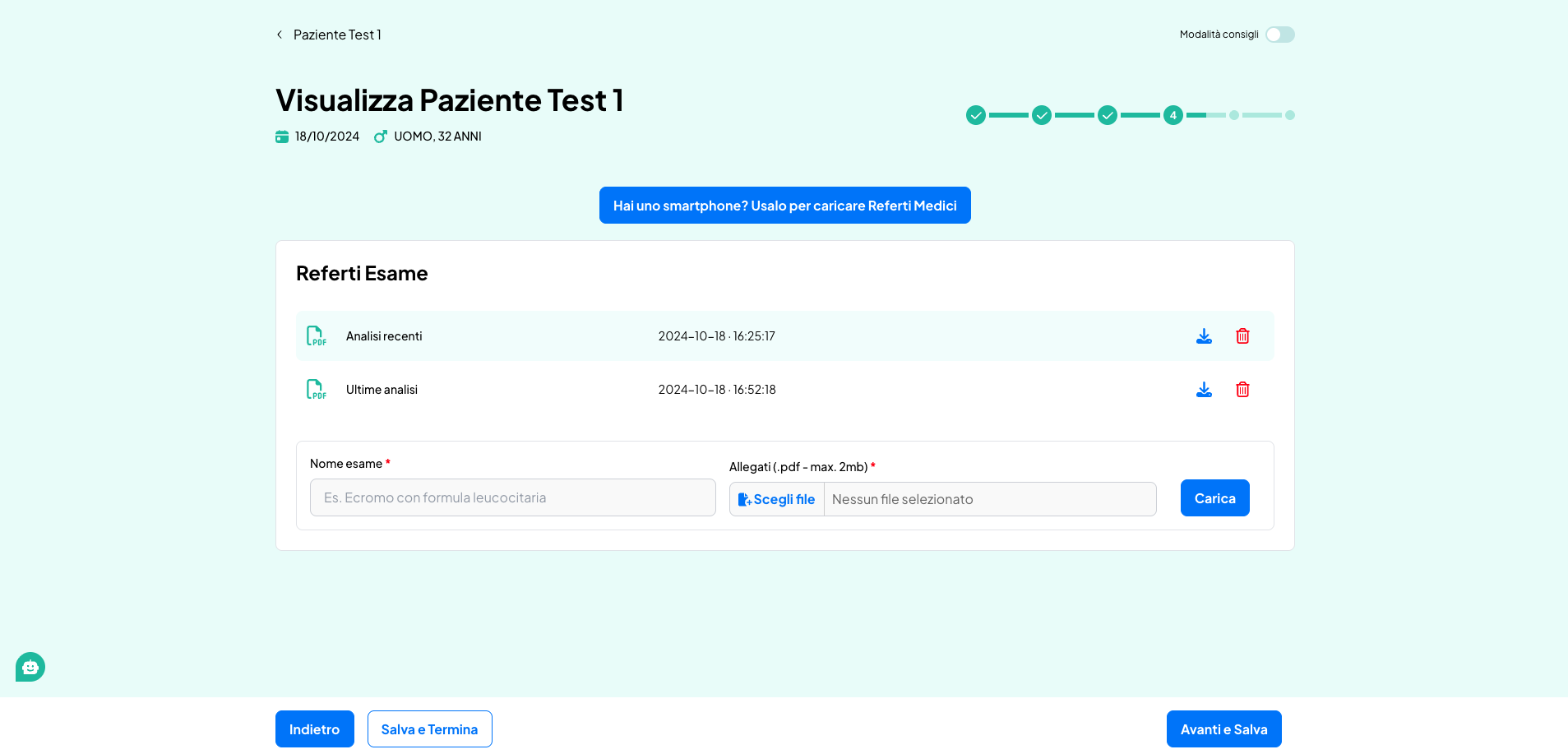Click Avanti e Salva button

pos(1223,729)
